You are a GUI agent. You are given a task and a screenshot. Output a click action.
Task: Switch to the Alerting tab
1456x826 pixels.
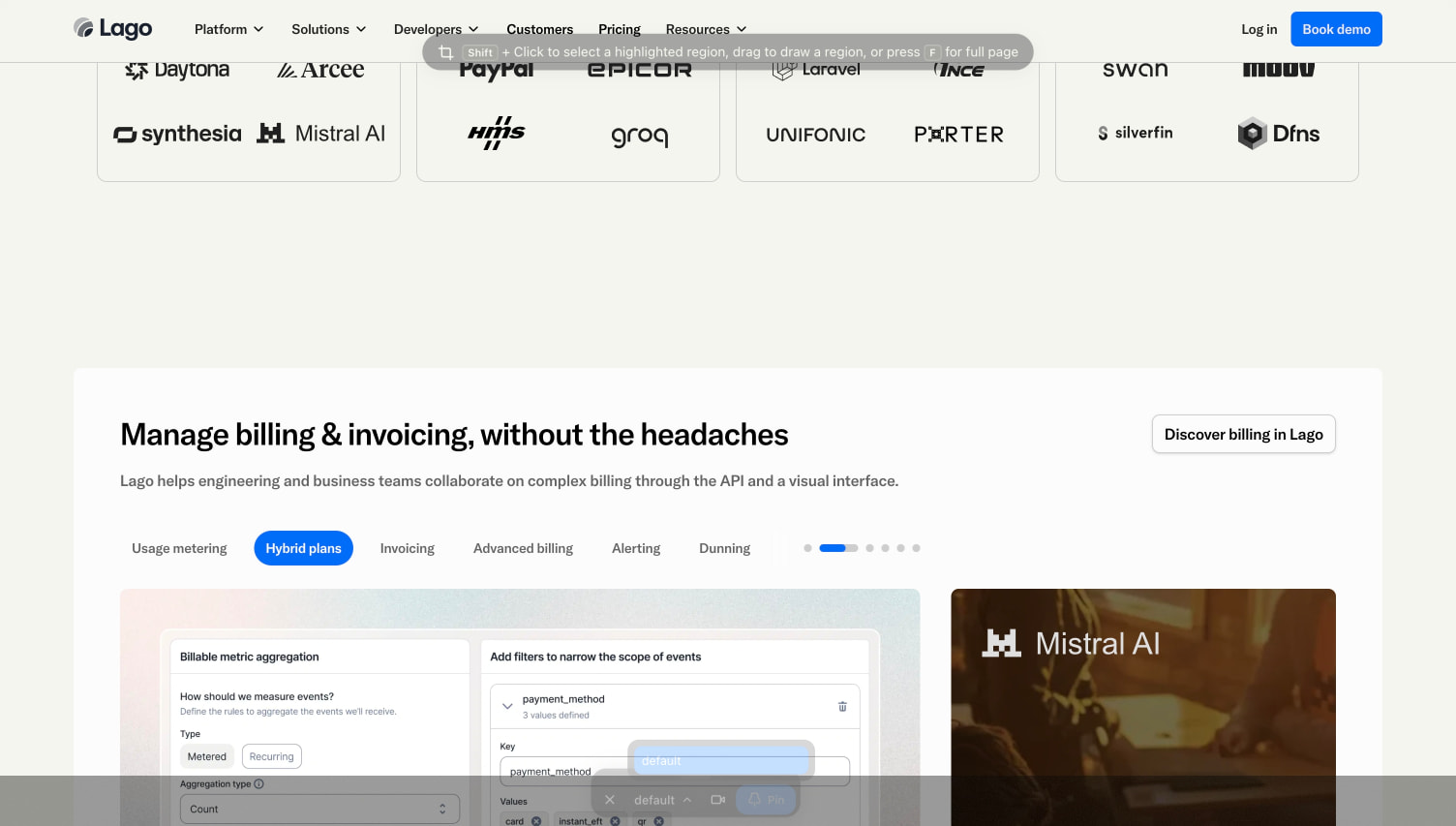[x=636, y=548]
